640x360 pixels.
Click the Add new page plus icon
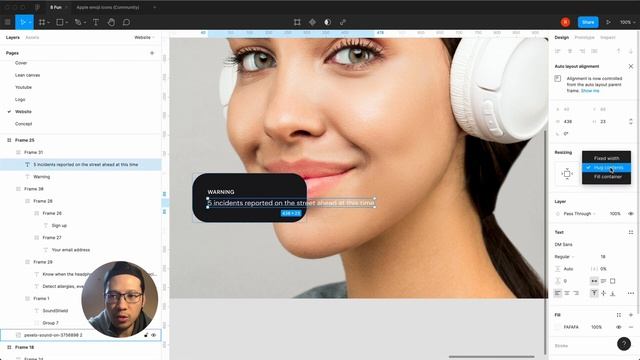(152, 53)
